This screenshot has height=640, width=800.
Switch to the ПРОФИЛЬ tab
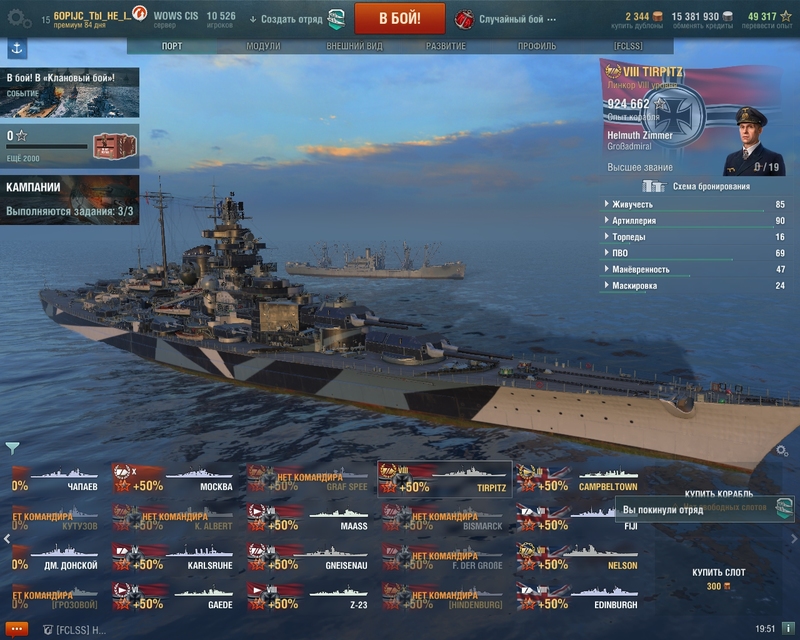537,46
